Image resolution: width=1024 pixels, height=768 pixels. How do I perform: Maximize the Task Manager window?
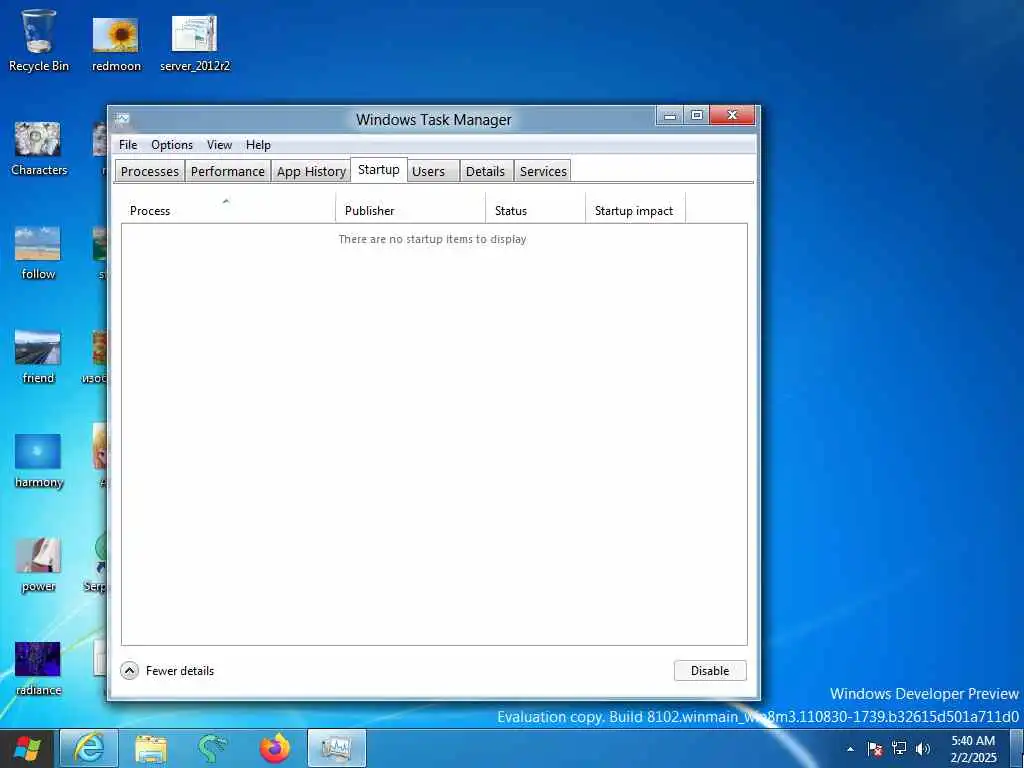coord(696,116)
